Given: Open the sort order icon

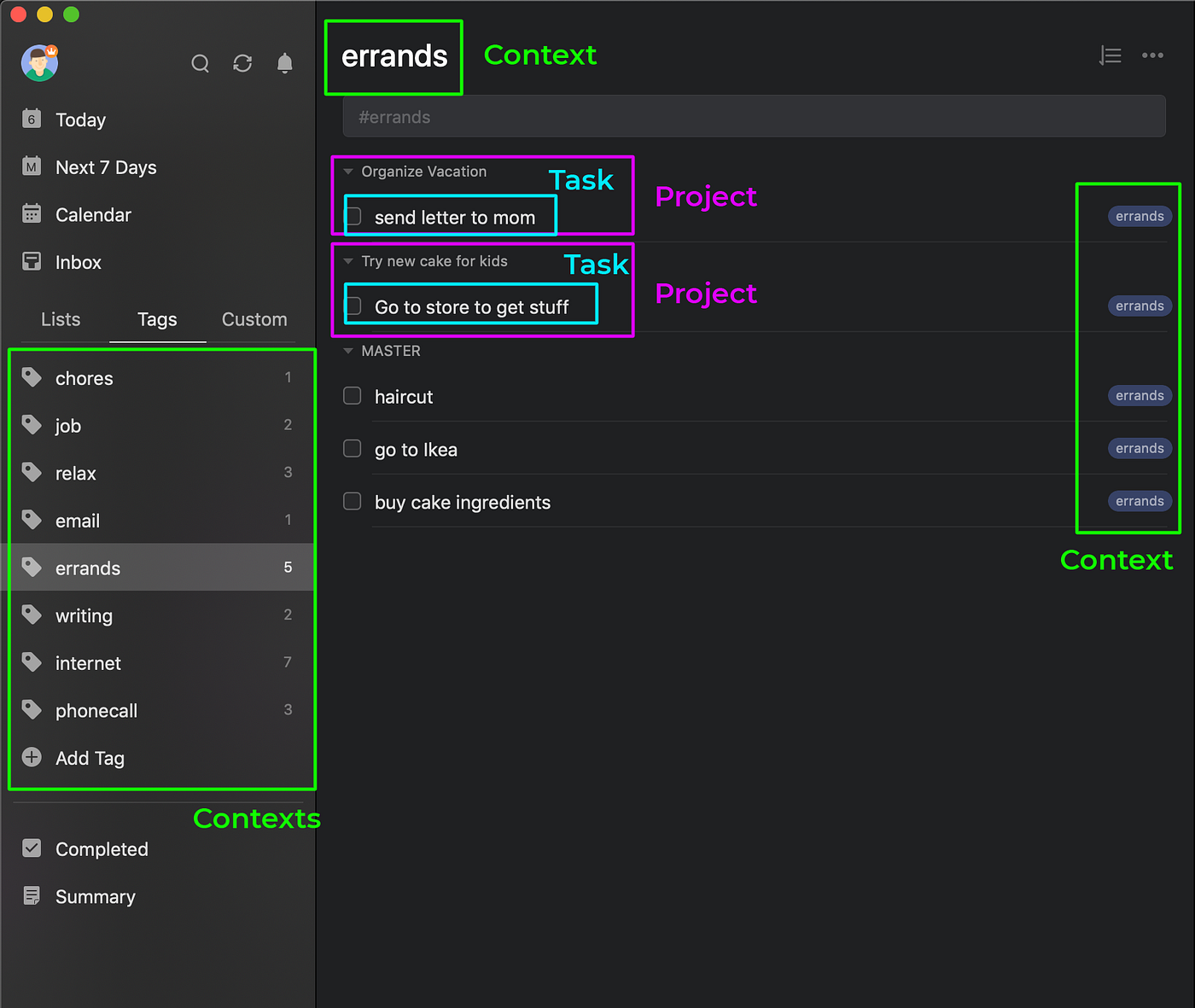Looking at the screenshot, I should pos(1110,55).
